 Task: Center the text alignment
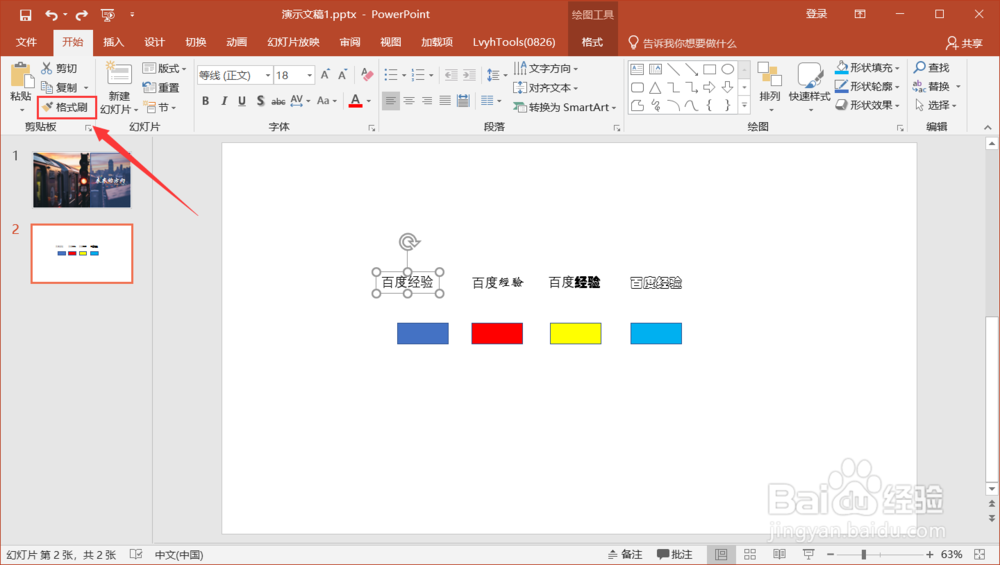coord(409,101)
